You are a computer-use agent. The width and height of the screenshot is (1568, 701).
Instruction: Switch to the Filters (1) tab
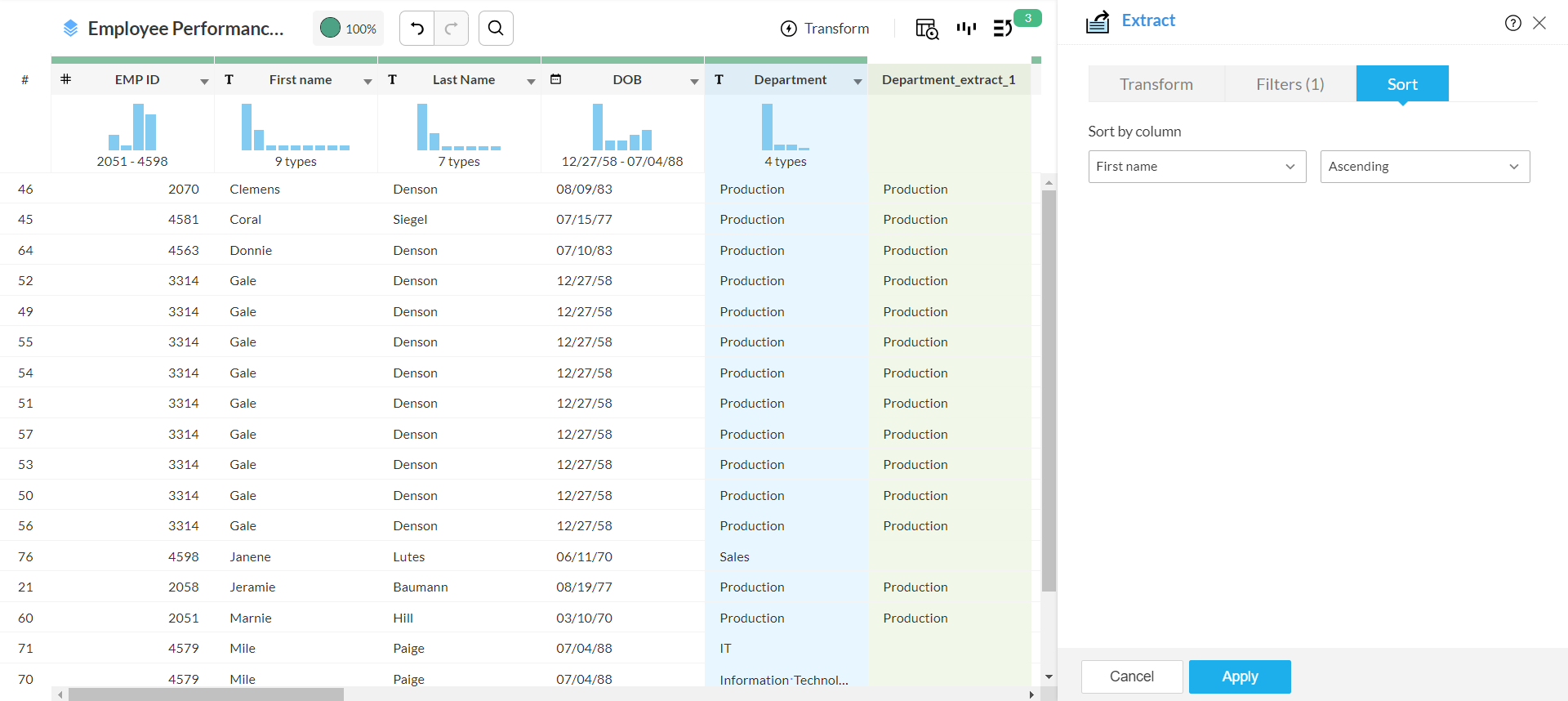[1290, 84]
